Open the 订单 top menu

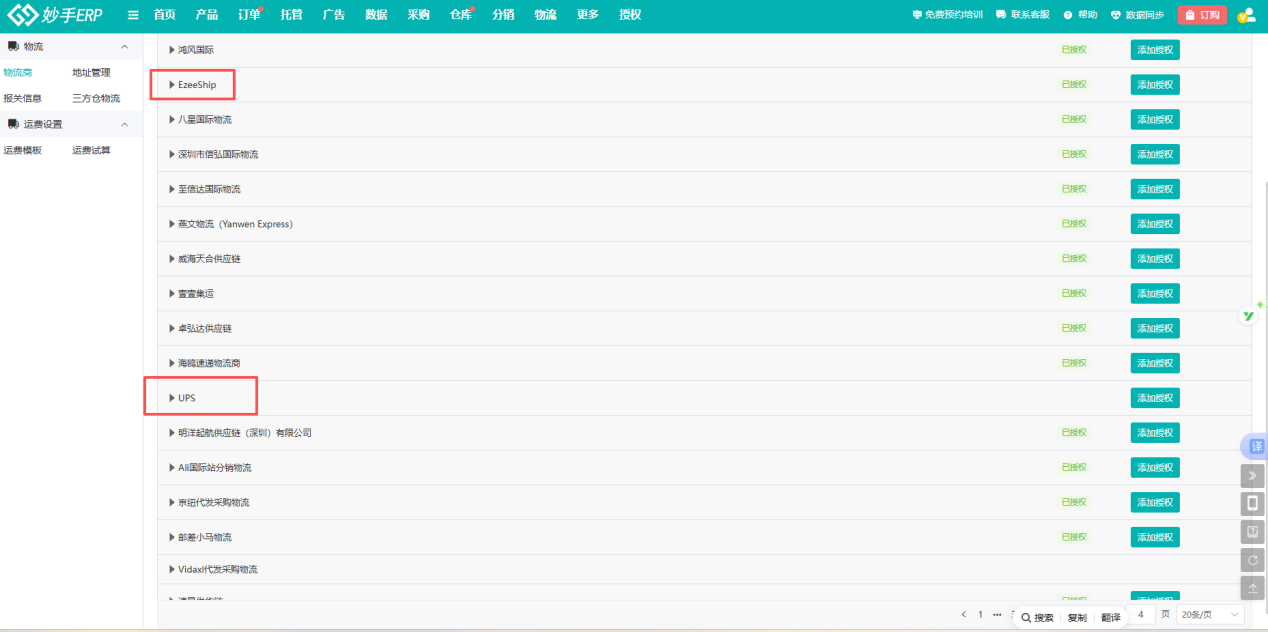coord(249,15)
